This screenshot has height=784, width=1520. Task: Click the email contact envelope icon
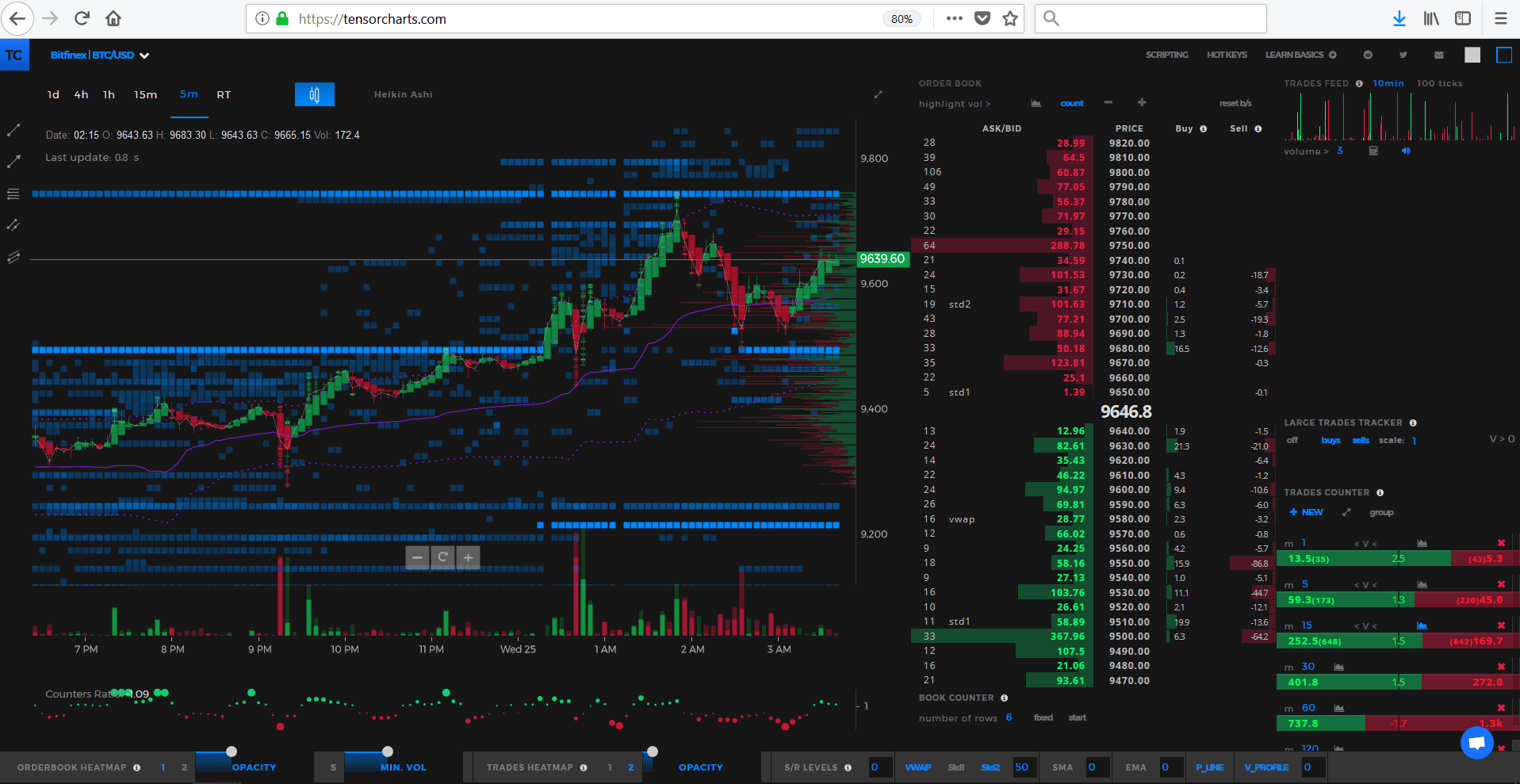[x=1438, y=55]
